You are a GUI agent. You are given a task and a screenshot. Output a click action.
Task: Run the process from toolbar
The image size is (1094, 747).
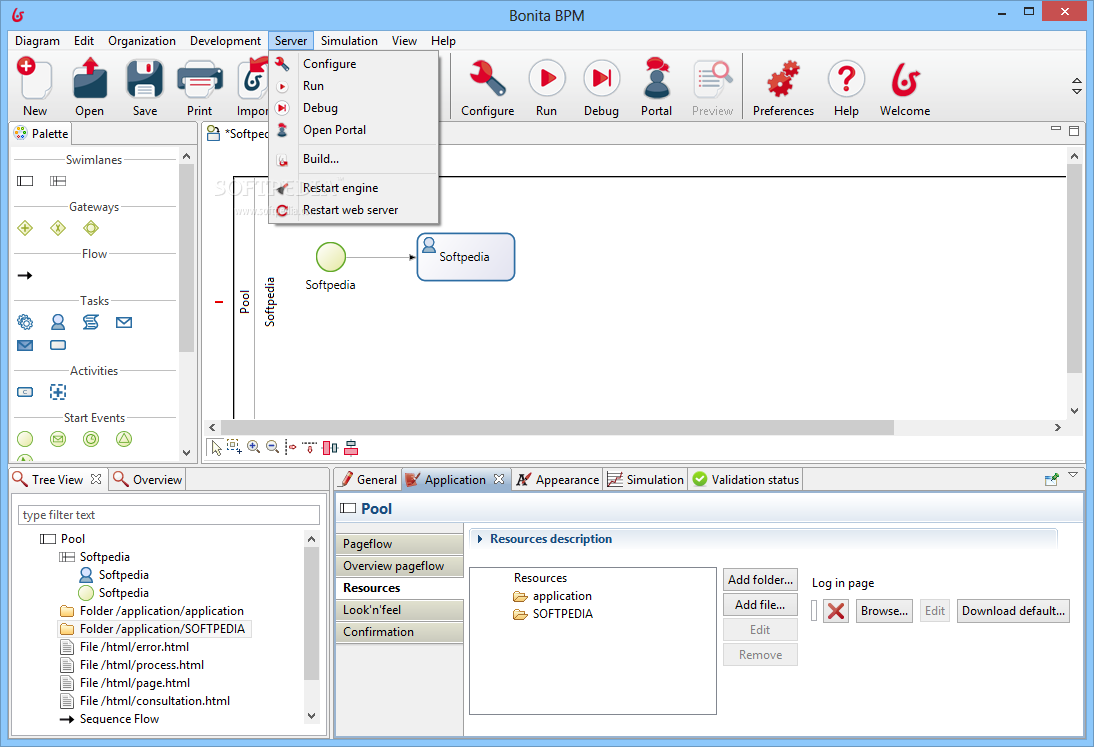point(546,86)
